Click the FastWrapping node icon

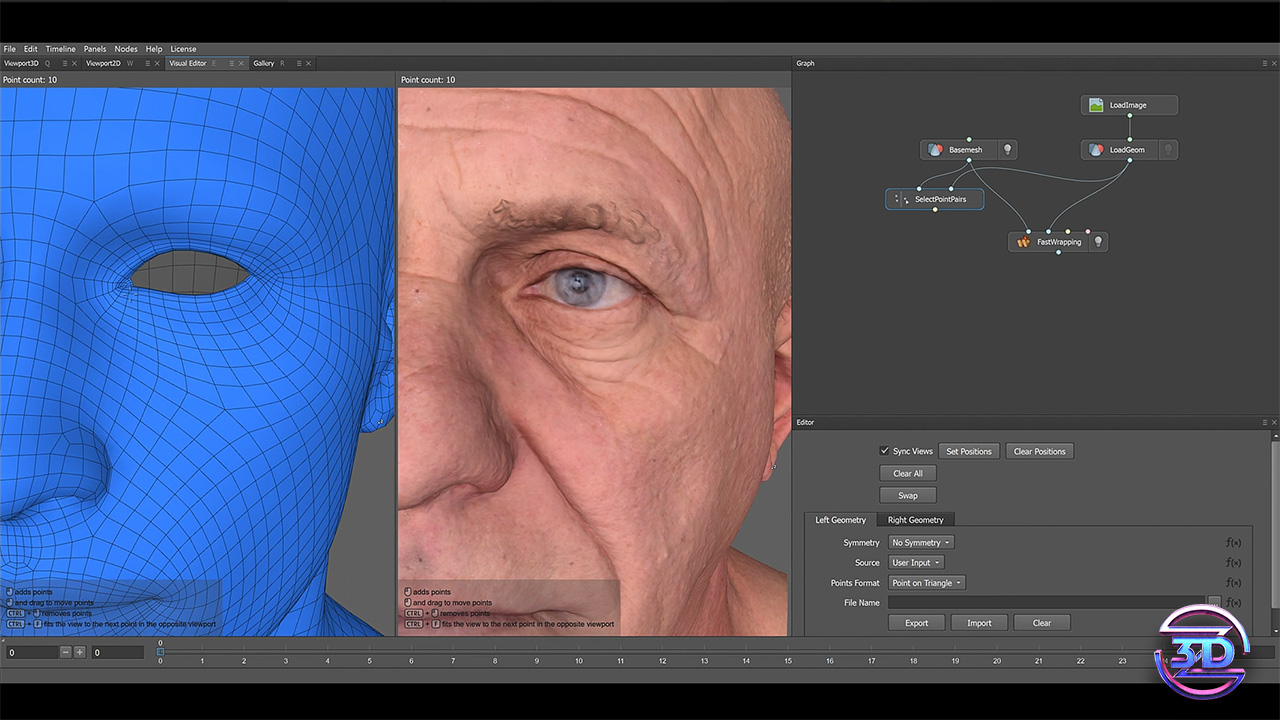tap(1023, 242)
